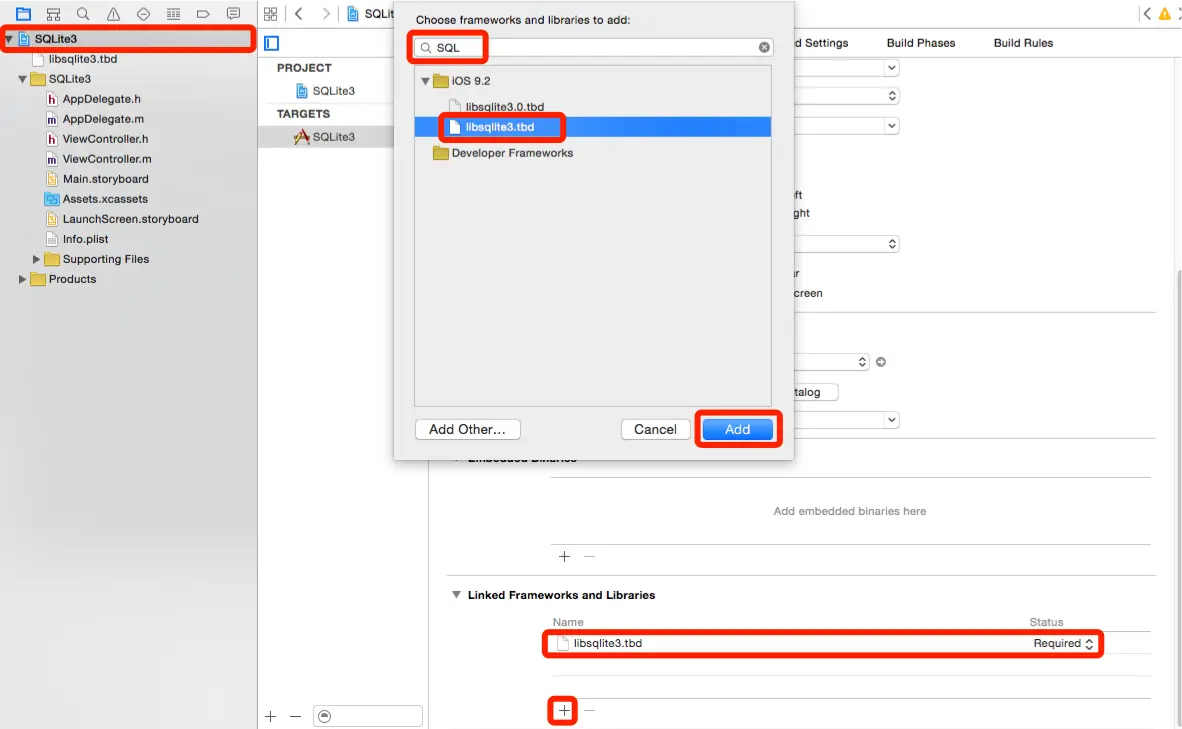Open the Symbol navigator
Image resolution: width=1182 pixels, height=729 pixels.
(x=53, y=14)
